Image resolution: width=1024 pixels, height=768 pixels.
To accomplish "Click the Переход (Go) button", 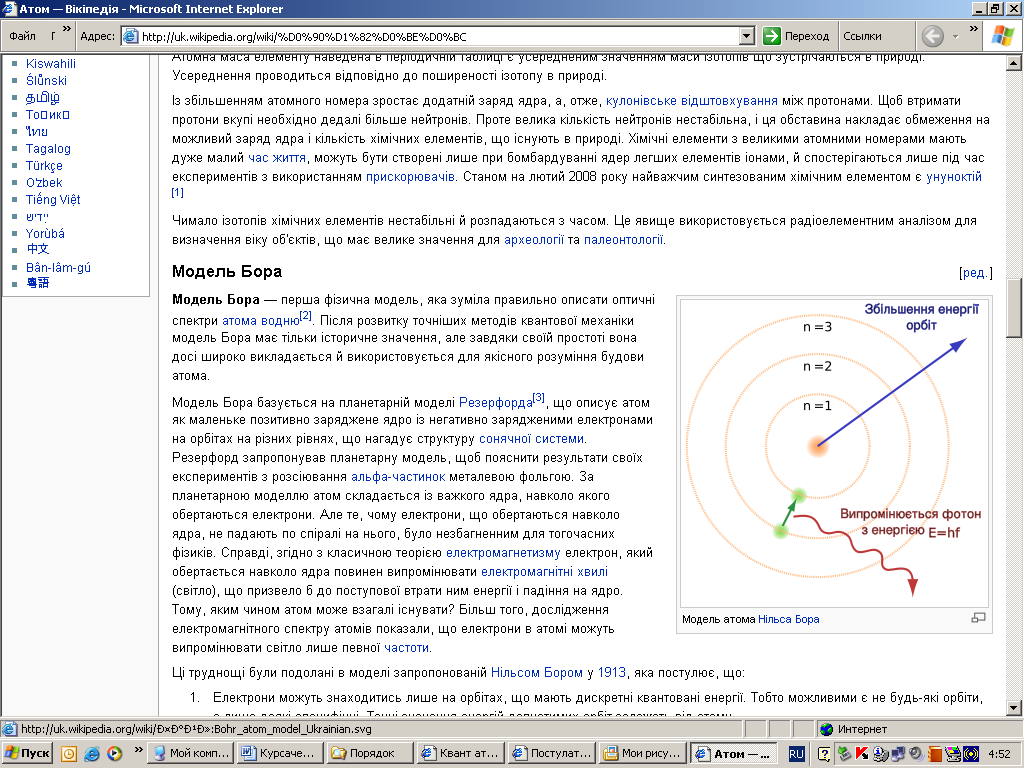I will point(797,37).
